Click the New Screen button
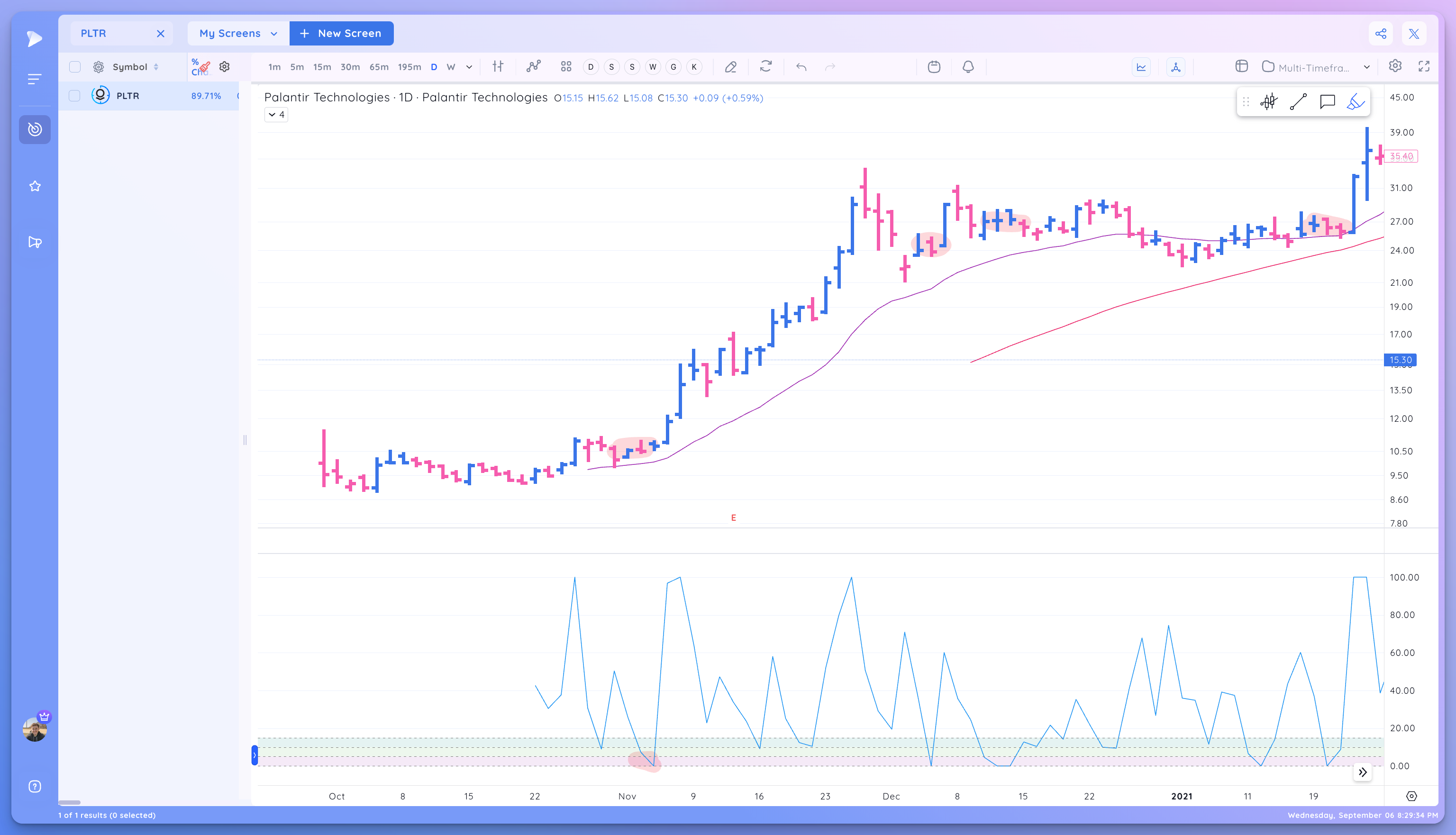The width and height of the screenshot is (1456, 835). [x=341, y=33]
